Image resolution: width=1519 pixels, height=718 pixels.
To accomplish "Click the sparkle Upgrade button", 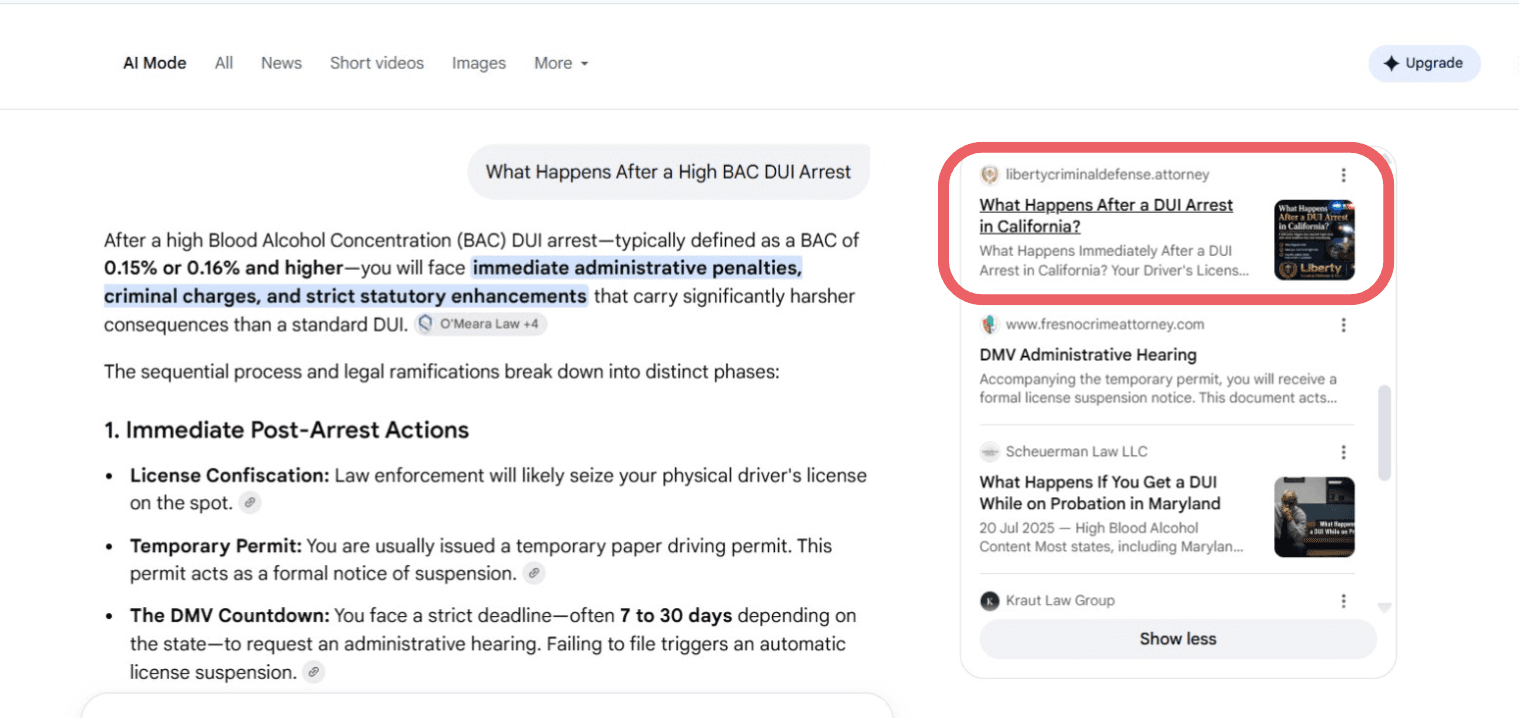I will tap(1424, 63).
